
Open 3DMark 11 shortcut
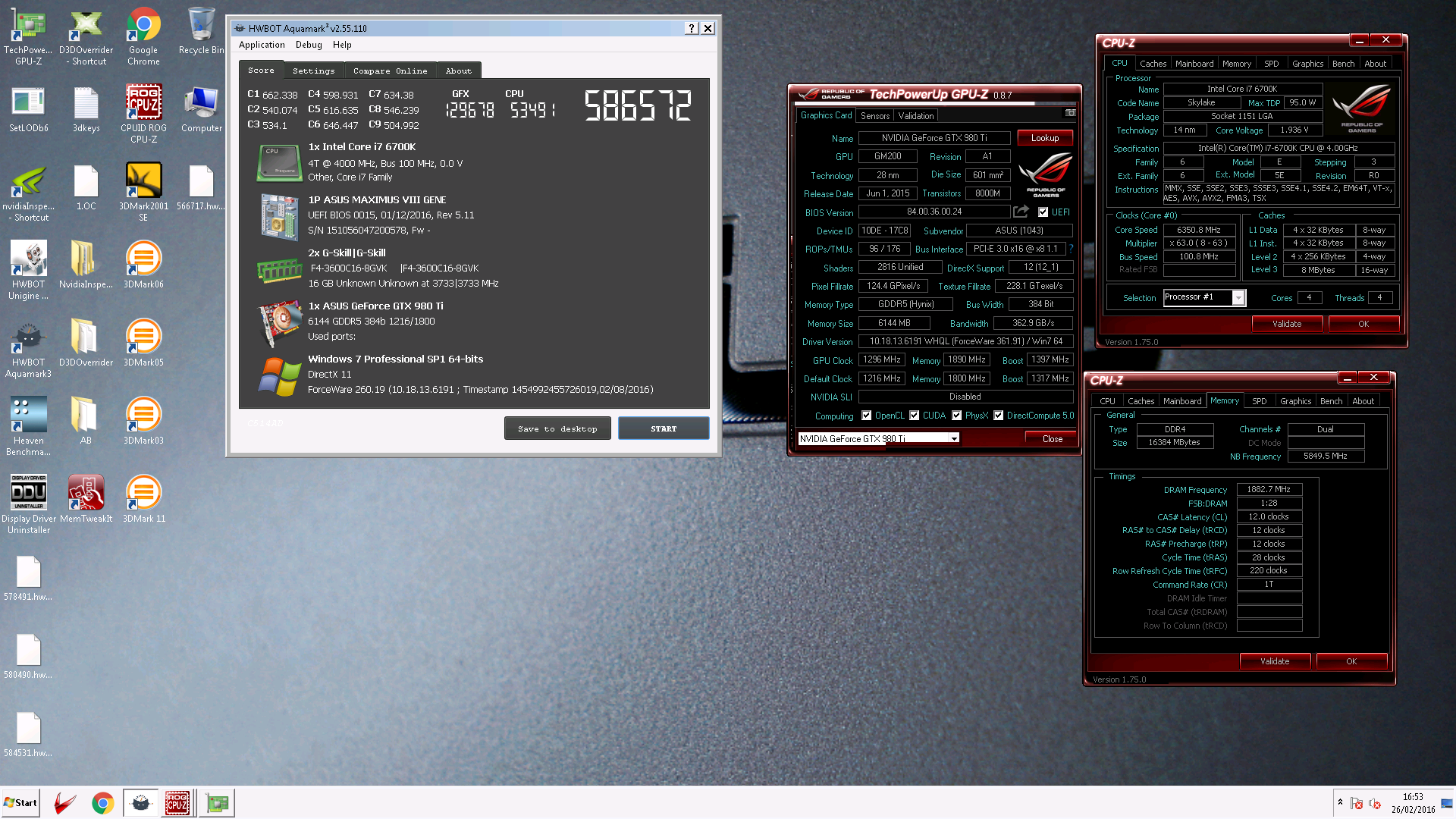pyautogui.click(x=143, y=500)
